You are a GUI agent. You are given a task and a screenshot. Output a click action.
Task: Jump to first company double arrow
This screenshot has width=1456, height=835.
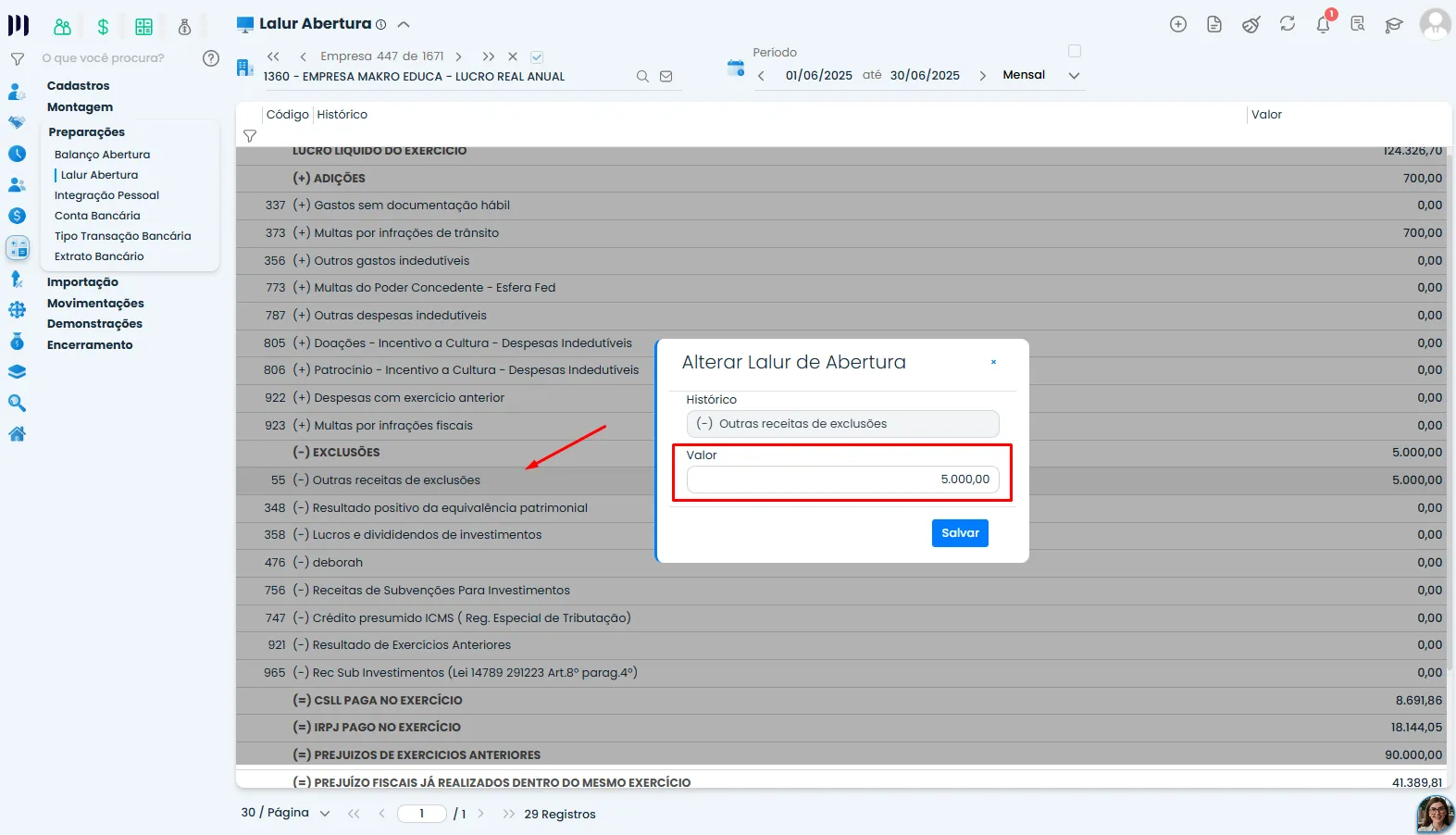click(x=273, y=56)
